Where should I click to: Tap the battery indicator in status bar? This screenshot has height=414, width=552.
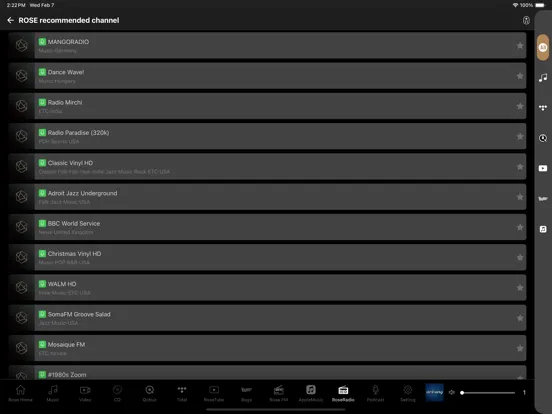tap(540, 5)
